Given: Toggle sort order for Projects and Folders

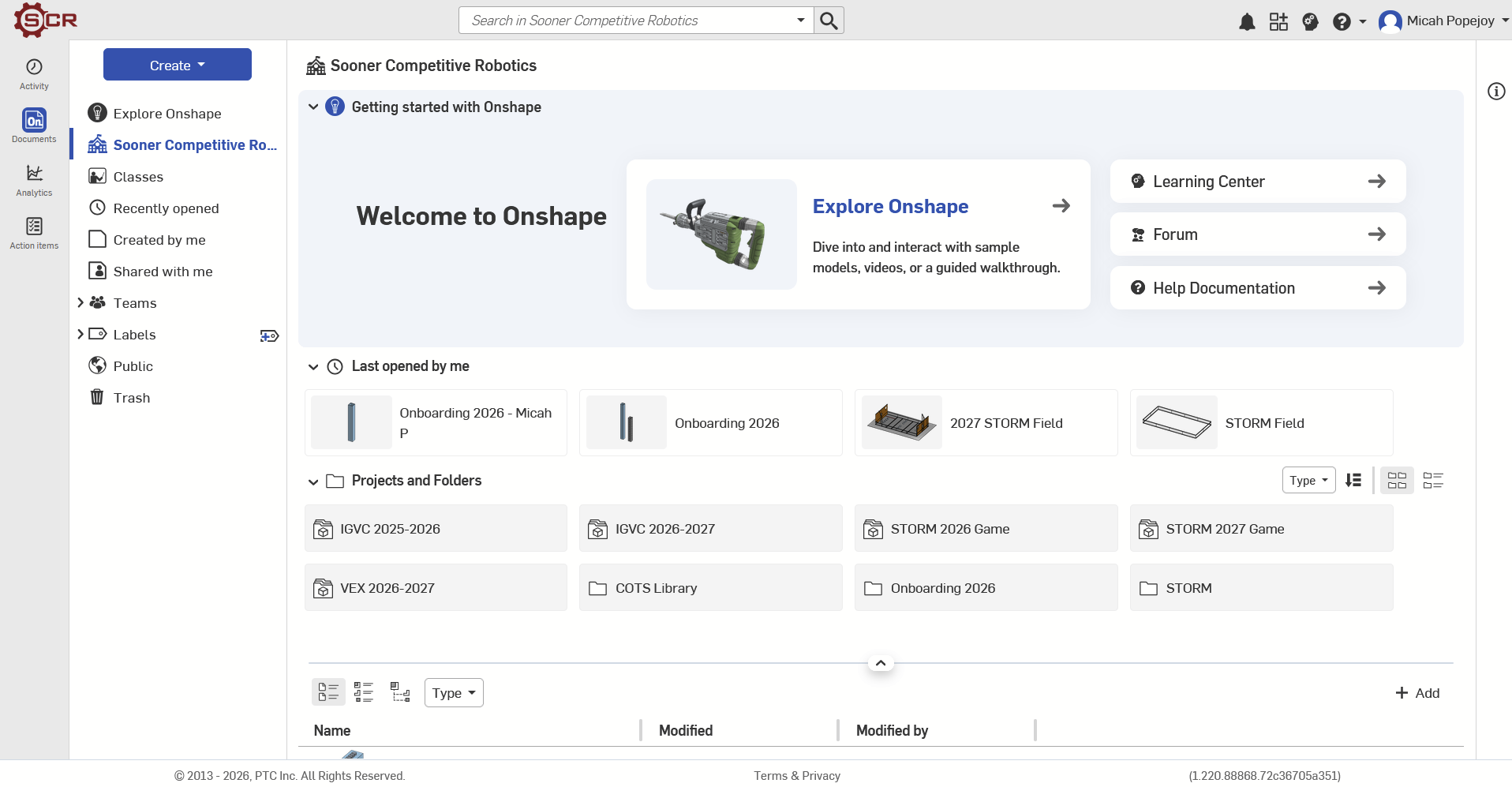Looking at the screenshot, I should pyautogui.click(x=1353, y=480).
